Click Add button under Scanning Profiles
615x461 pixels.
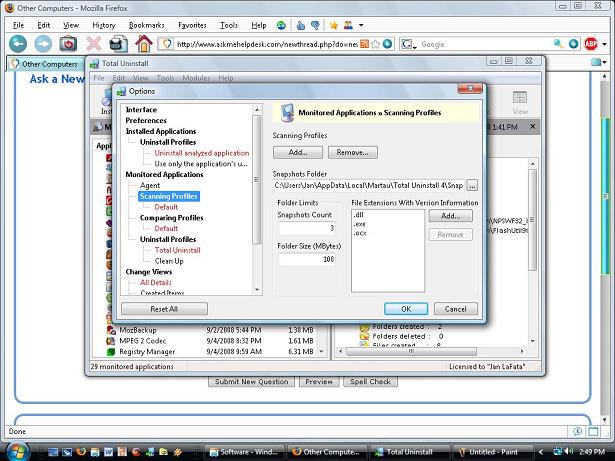(298, 152)
